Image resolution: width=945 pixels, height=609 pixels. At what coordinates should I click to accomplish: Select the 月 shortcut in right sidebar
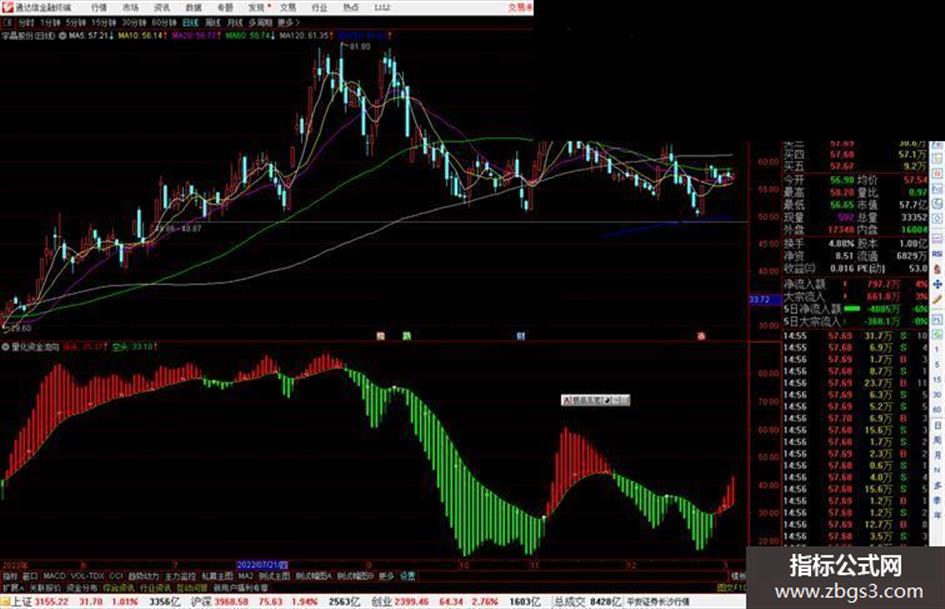pos(937,455)
